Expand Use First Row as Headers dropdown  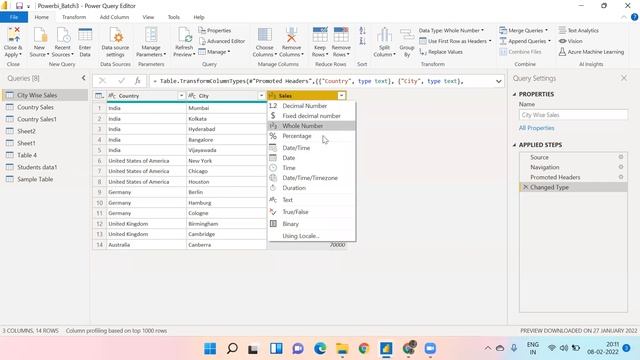490,41
